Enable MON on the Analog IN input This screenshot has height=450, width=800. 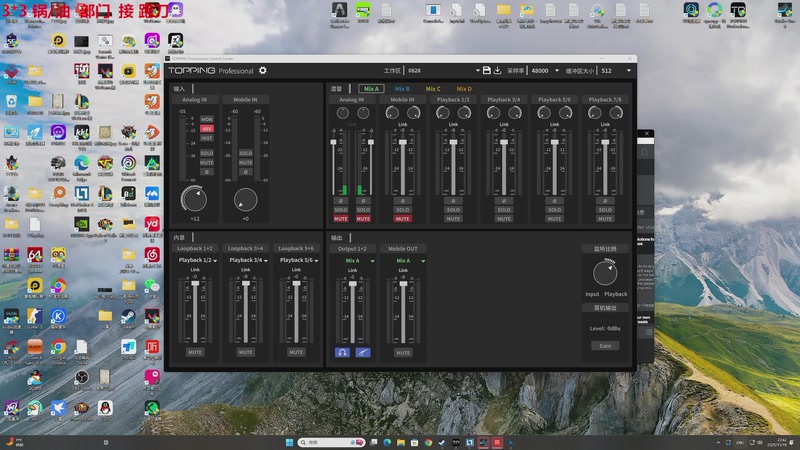point(206,119)
